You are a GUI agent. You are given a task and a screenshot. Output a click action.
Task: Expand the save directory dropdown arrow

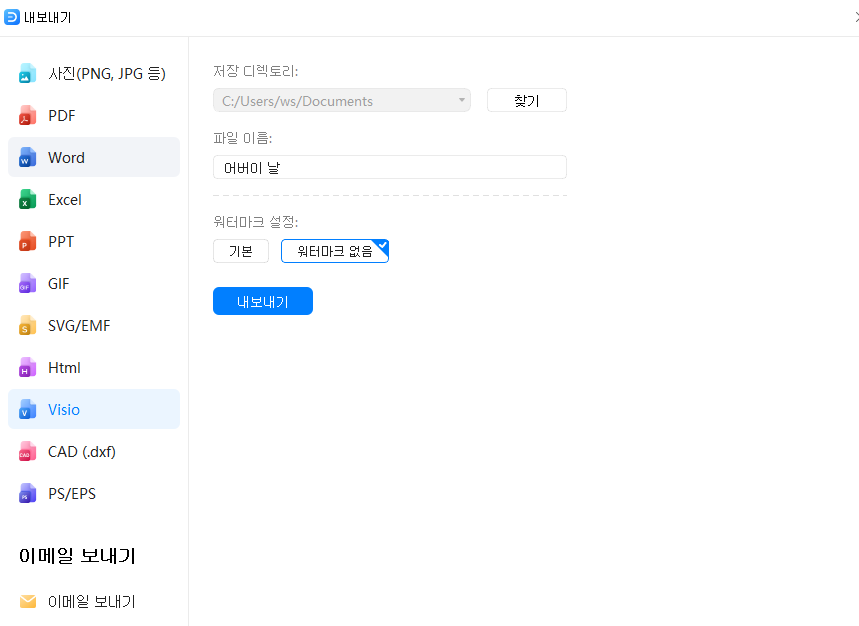(x=461, y=100)
